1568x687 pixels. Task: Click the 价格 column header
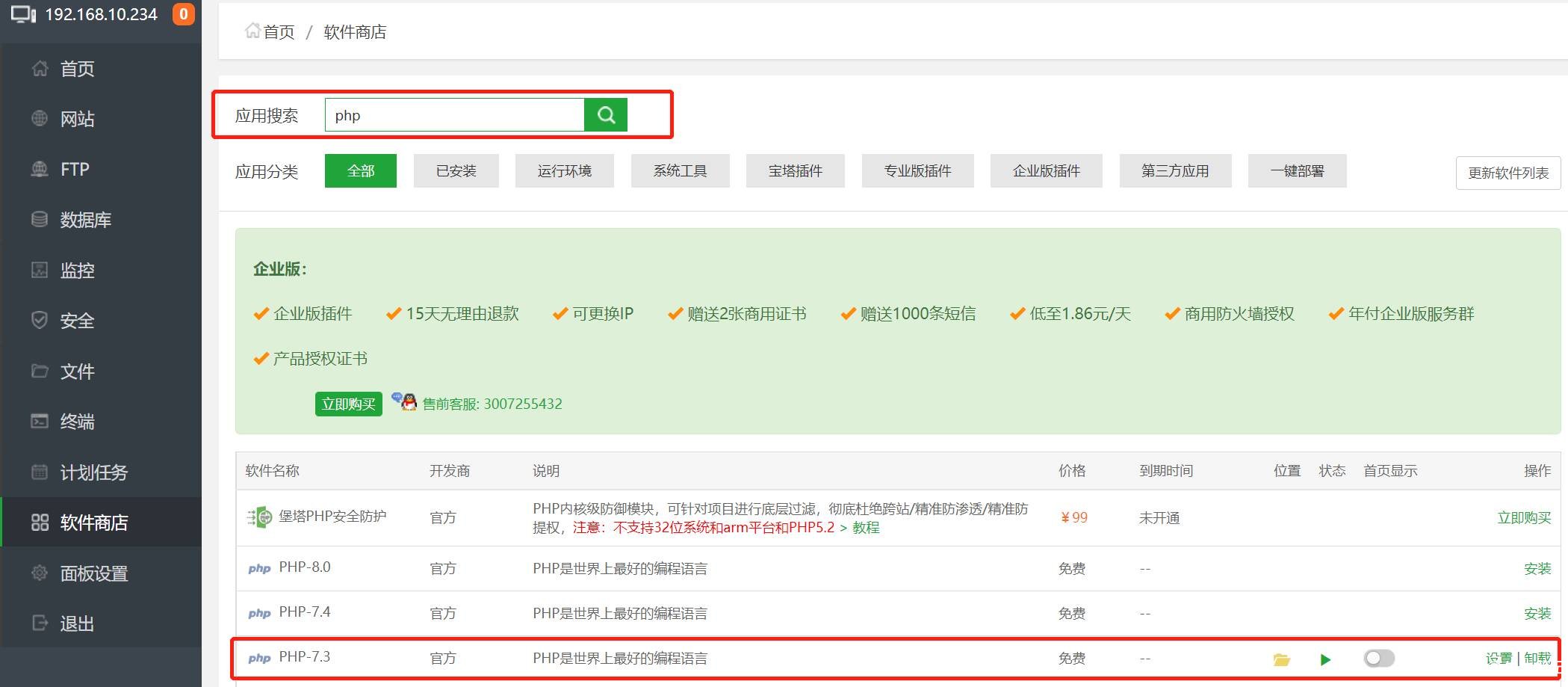coord(1072,470)
